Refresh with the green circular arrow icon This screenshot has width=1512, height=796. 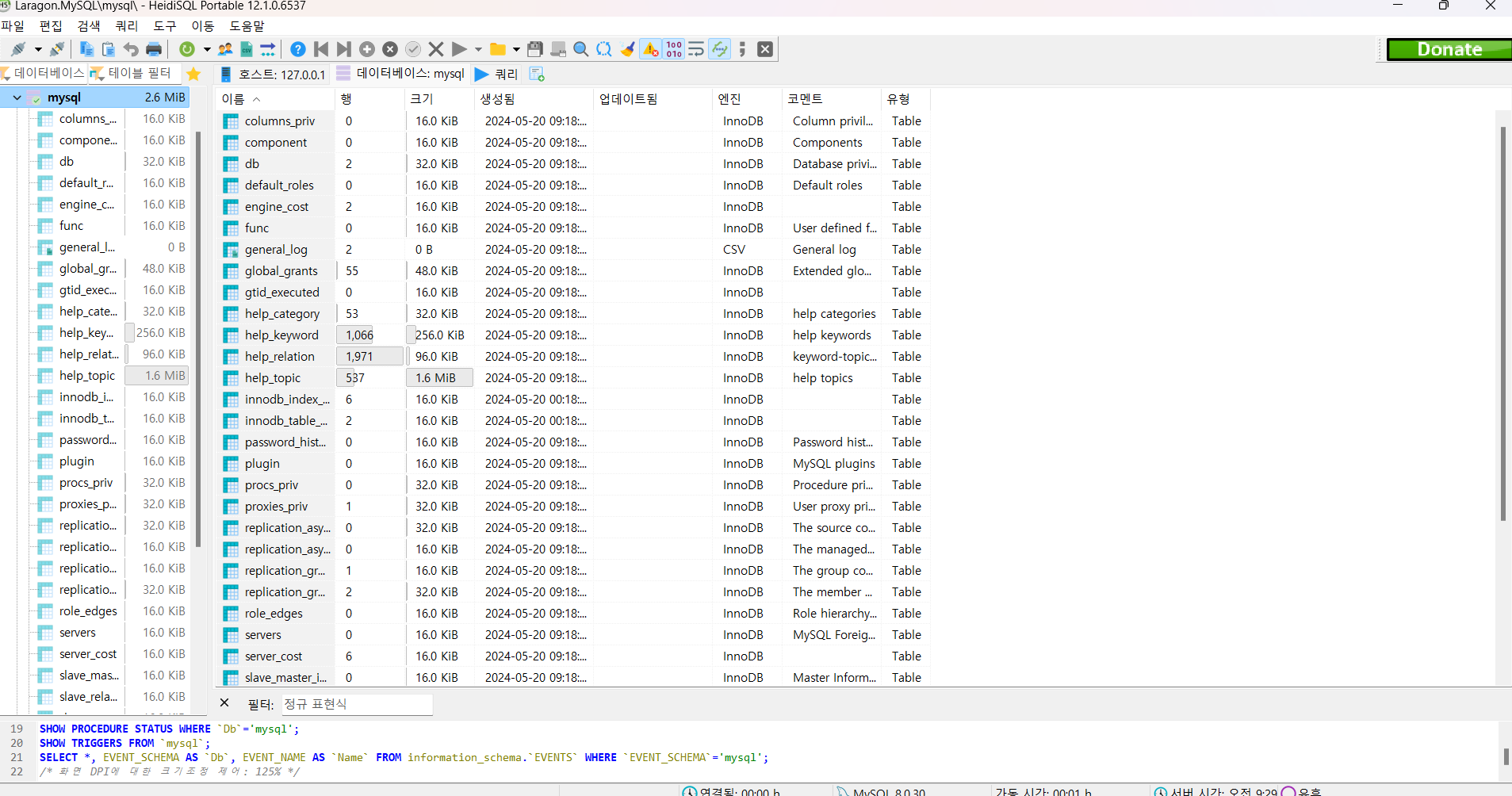click(x=187, y=49)
